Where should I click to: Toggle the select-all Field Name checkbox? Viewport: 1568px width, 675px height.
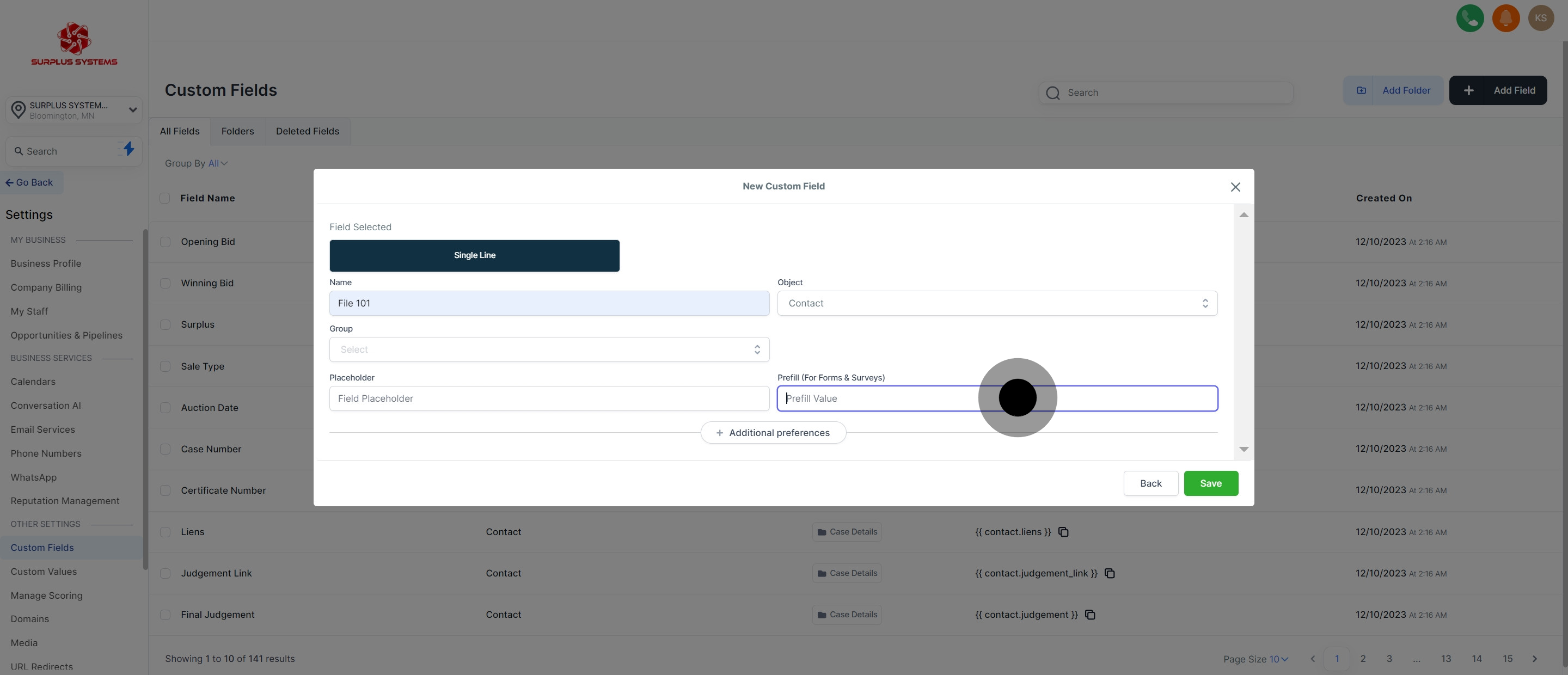(x=164, y=199)
